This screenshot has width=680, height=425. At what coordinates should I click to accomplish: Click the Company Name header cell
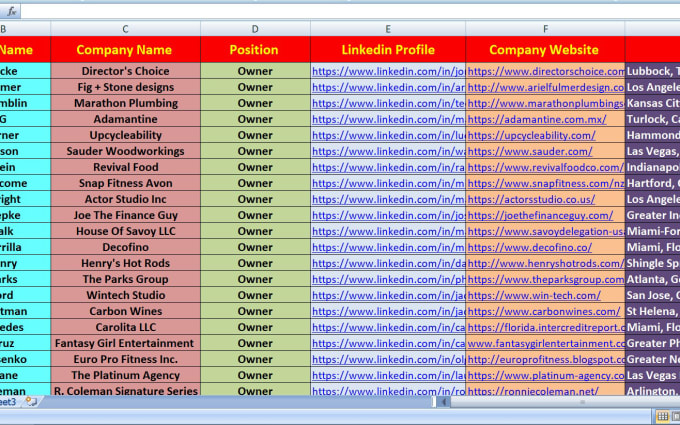pos(125,49)
